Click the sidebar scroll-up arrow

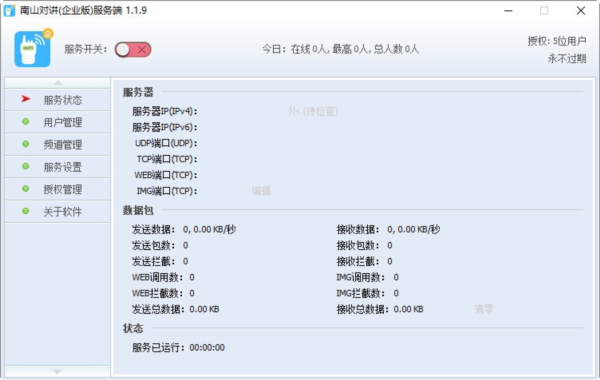57,83
